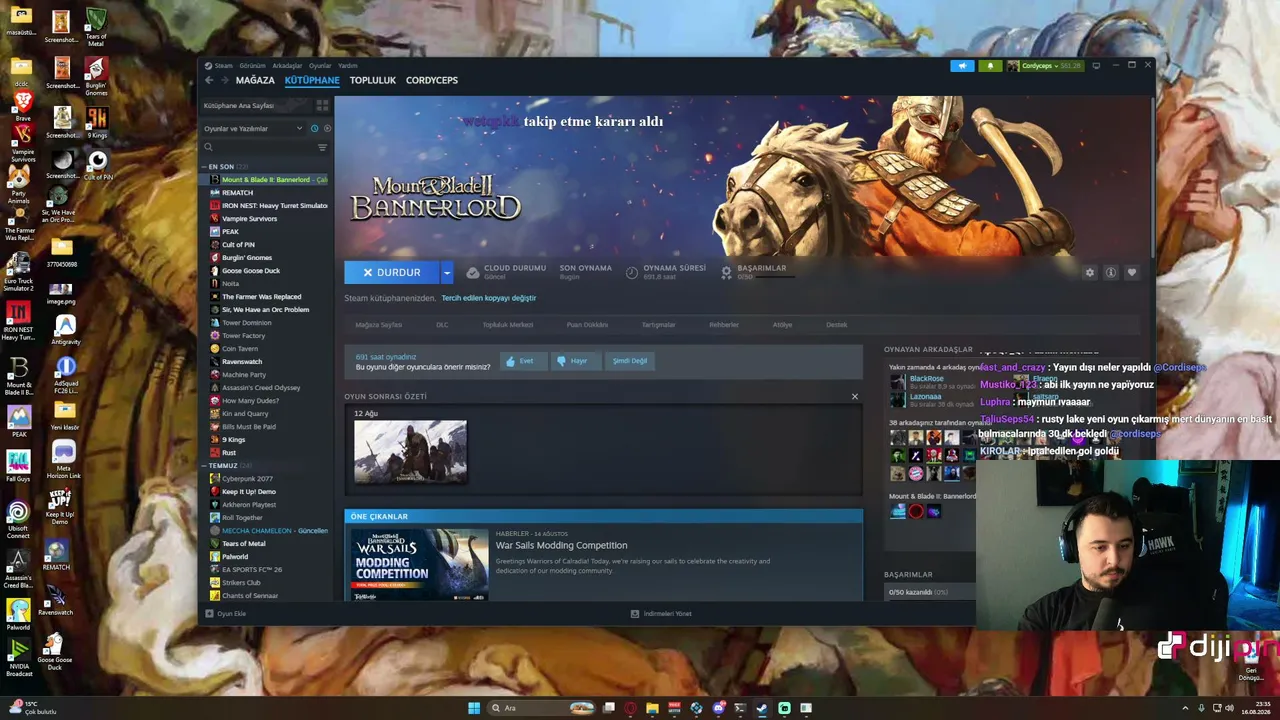1280x720 pixels.
Task: Open the Arkadaşlar menu
Action: pyautogui.click(x=287, y=66)
